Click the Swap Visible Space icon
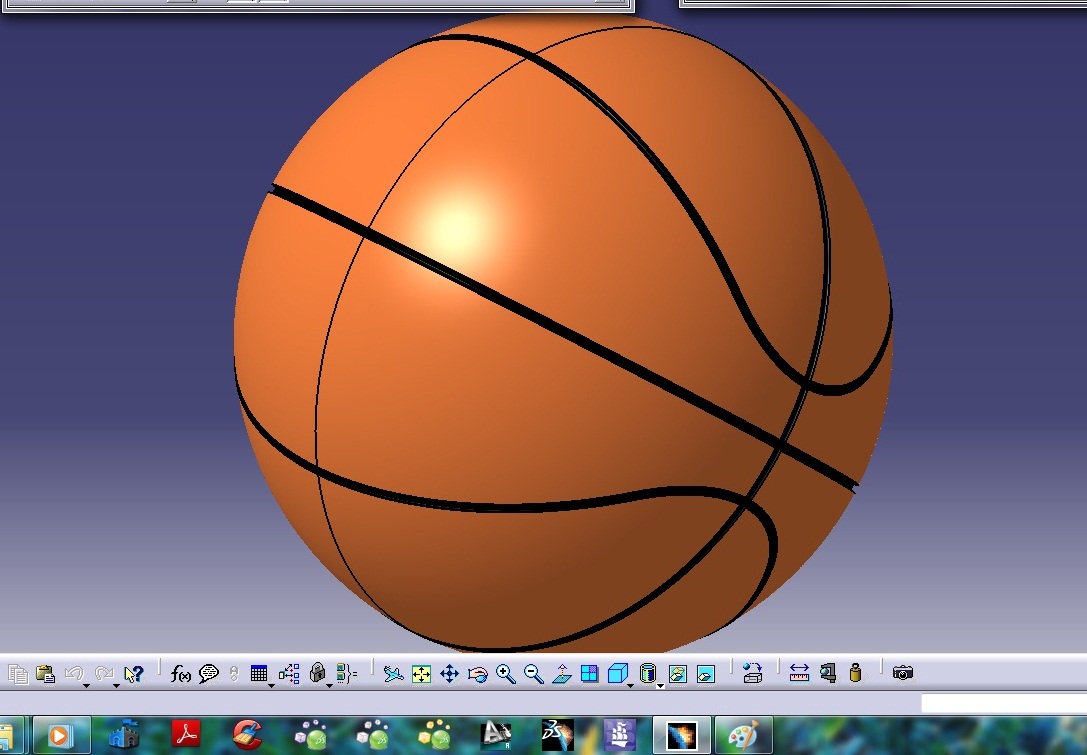Viewport: 1087px width, 755px height. pyautogui.click(x=706, y=674)
